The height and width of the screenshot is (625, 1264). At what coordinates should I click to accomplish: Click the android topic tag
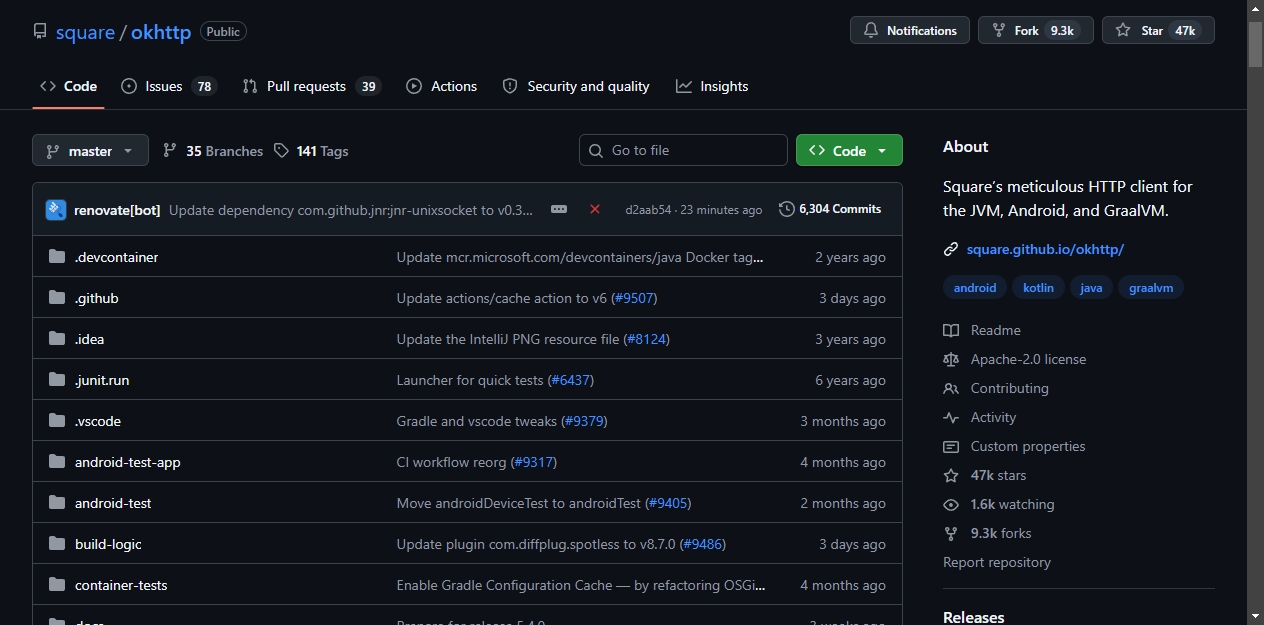click(x=975, y=288)
